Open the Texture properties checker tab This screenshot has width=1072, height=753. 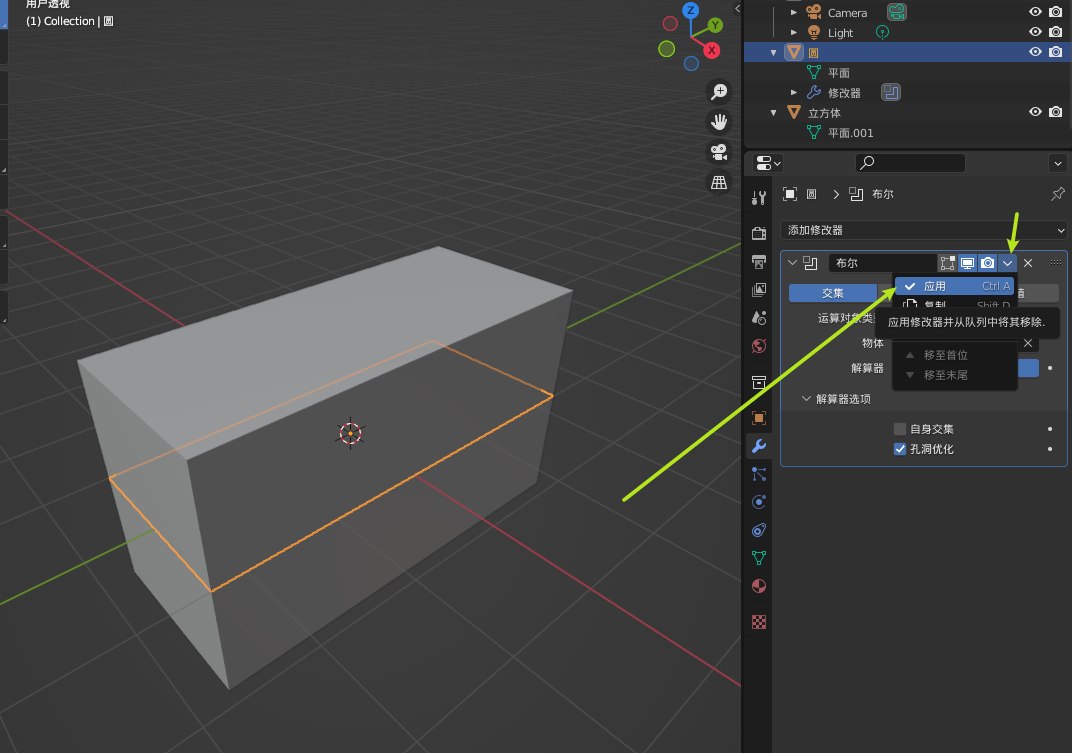tap(759, 622)
